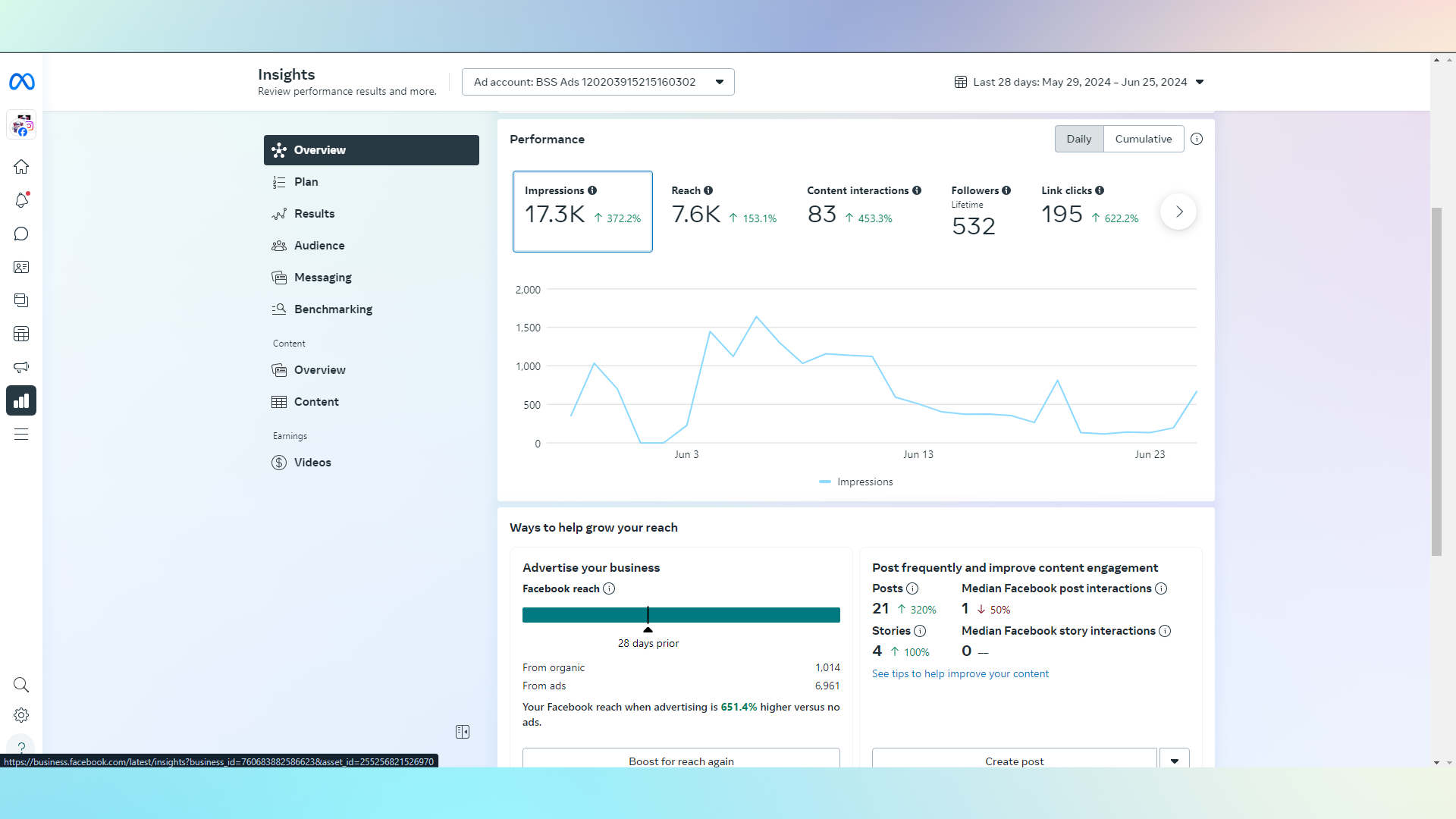The height and width of the screenshot is (819, 1456).
Task: Click the From ads value 6,961
Action: click(827, 686)
